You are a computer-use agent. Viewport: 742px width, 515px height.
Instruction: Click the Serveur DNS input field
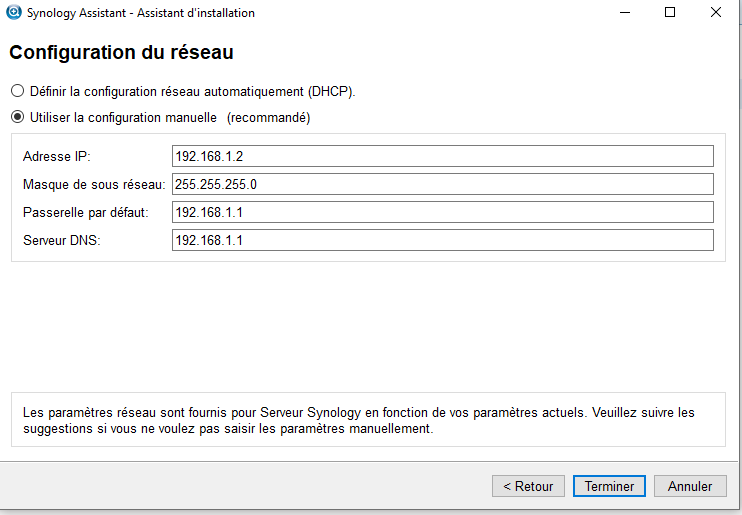point(442,240)
